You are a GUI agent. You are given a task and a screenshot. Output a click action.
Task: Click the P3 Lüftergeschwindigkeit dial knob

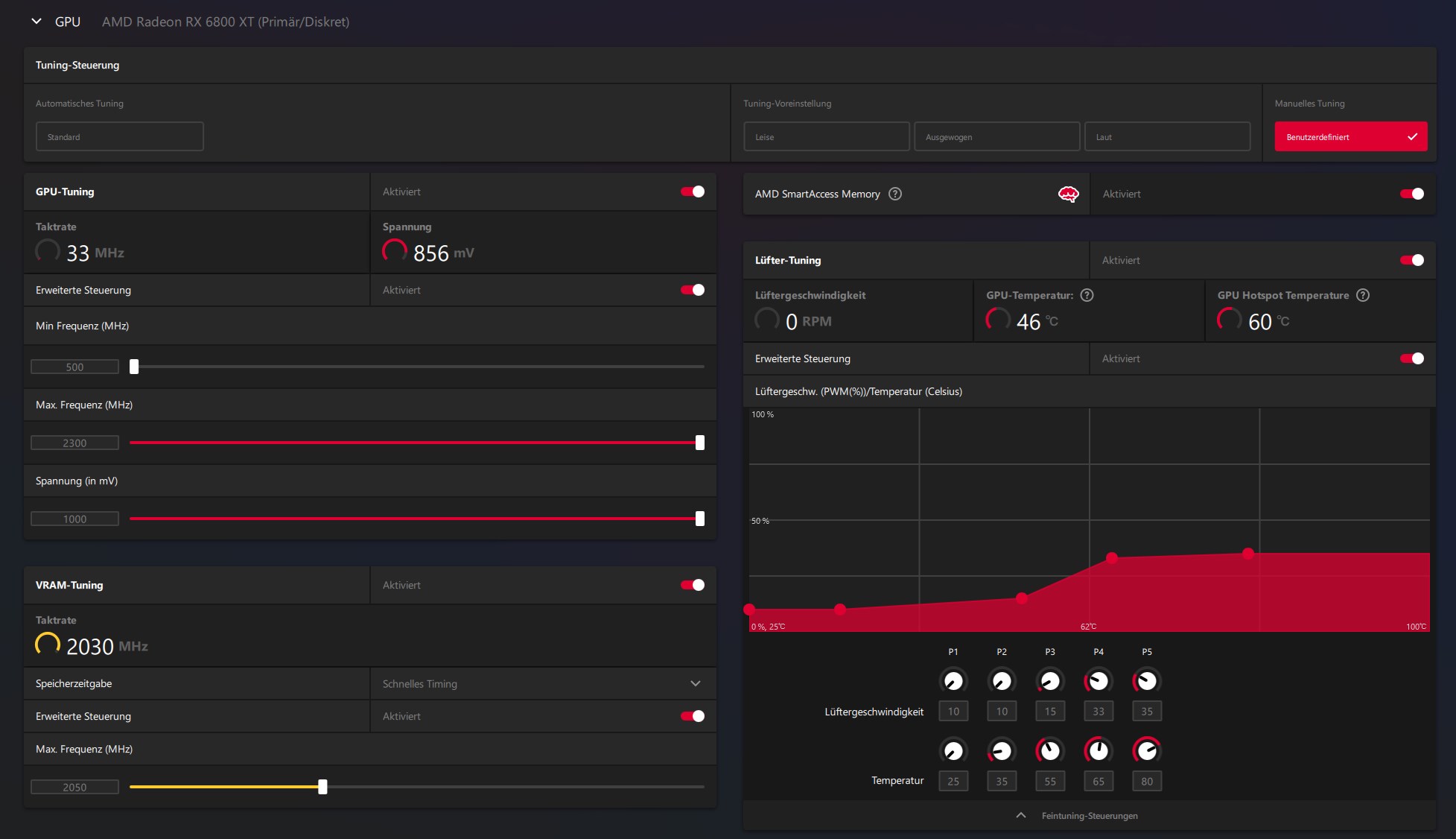(x=1049, y=681)
